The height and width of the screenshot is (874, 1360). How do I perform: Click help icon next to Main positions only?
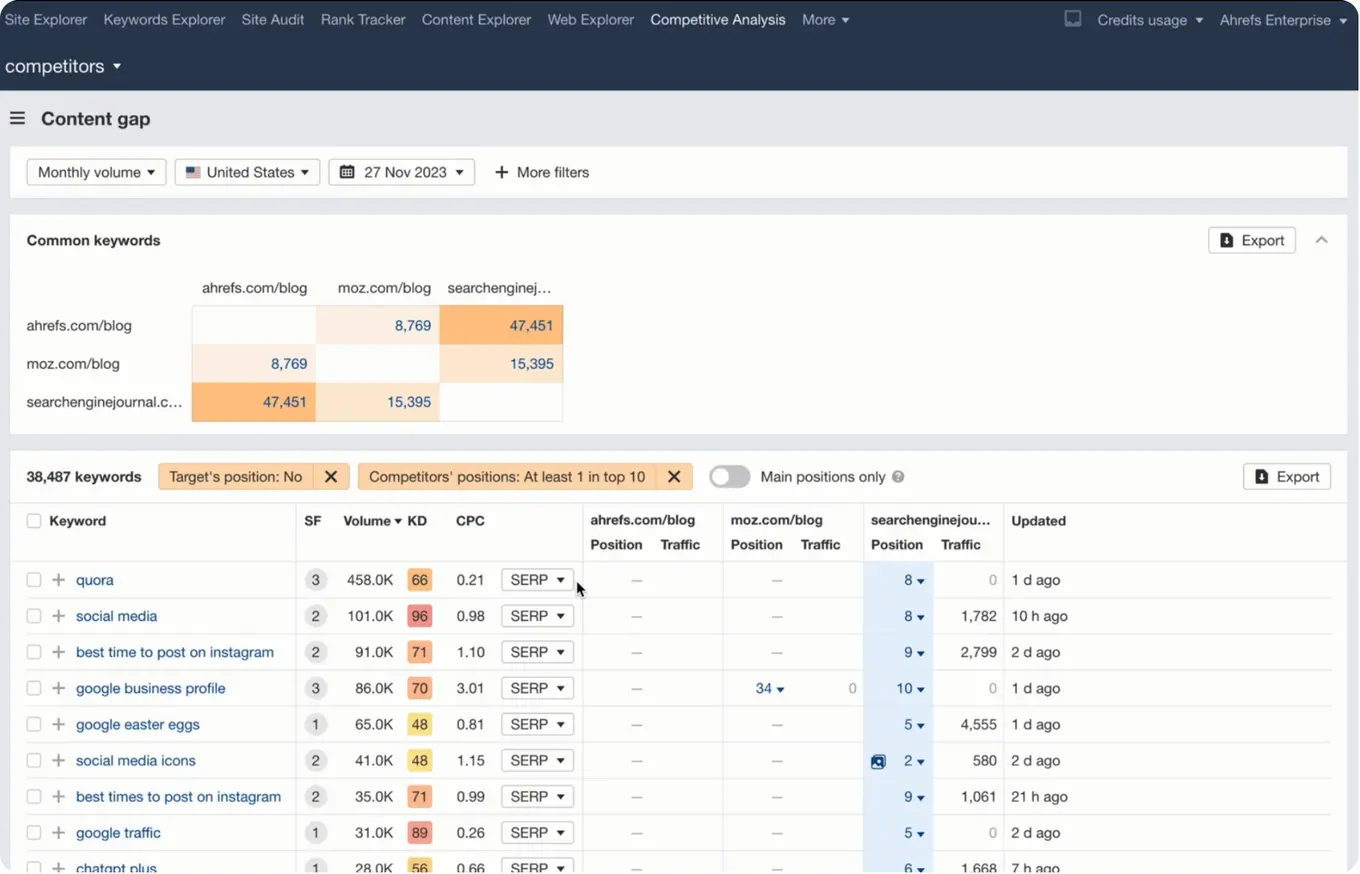898,477
